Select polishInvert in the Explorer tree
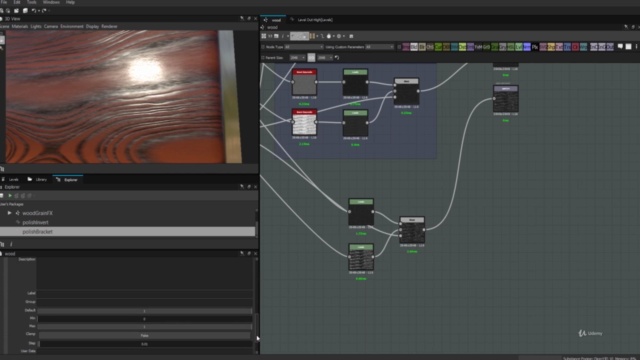Screen dimensions: 640x360 click(x=36, y=222)
